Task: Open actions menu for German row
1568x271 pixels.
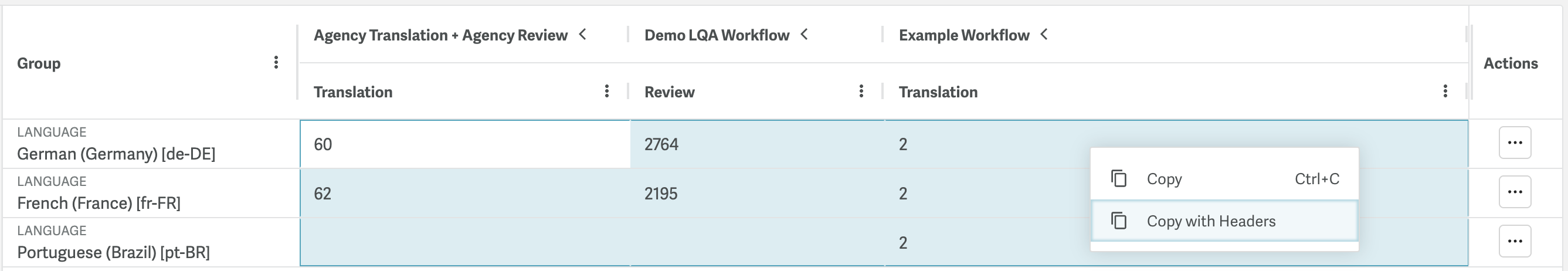Action: coord(1515,143)
